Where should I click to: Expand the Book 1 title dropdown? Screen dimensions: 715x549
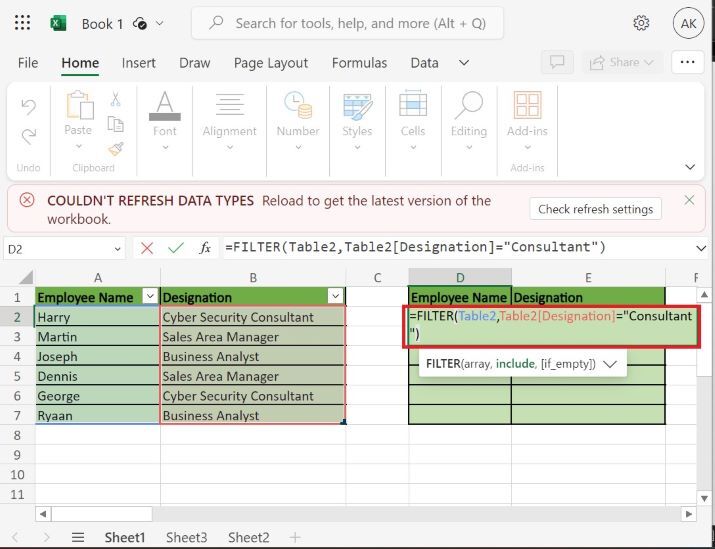click(160, 23)
